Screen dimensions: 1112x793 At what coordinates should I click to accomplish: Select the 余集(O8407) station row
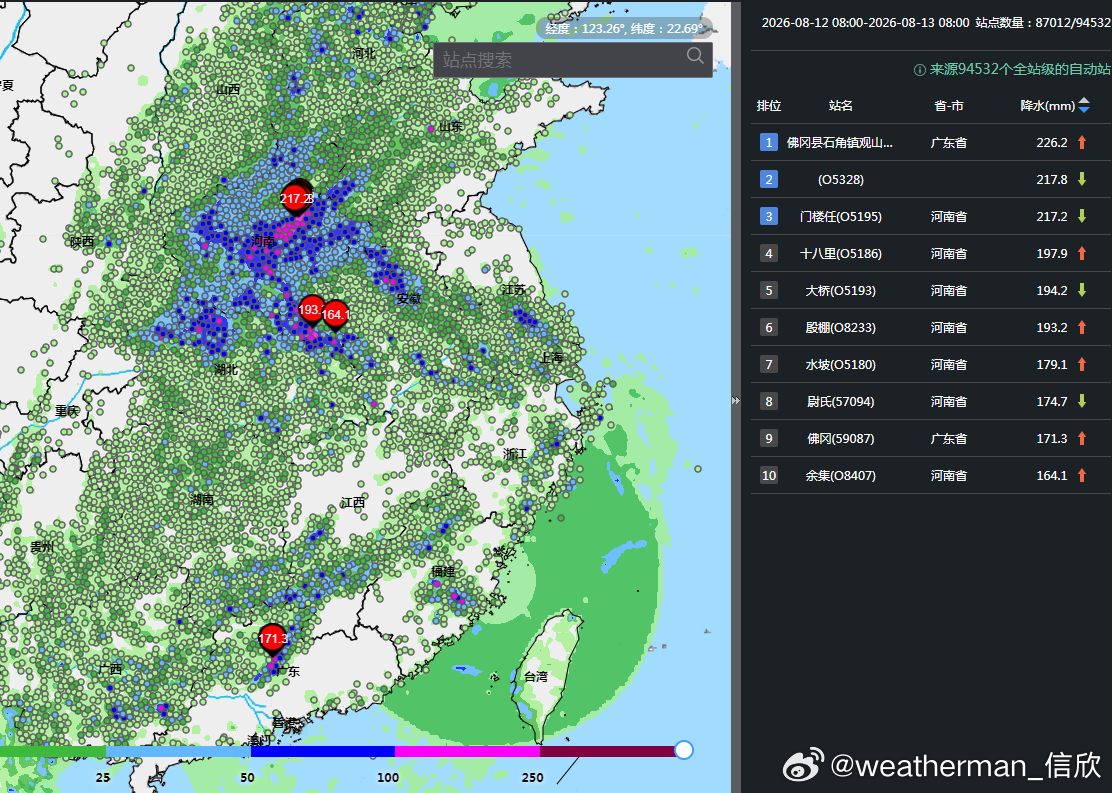click(930, 475)
